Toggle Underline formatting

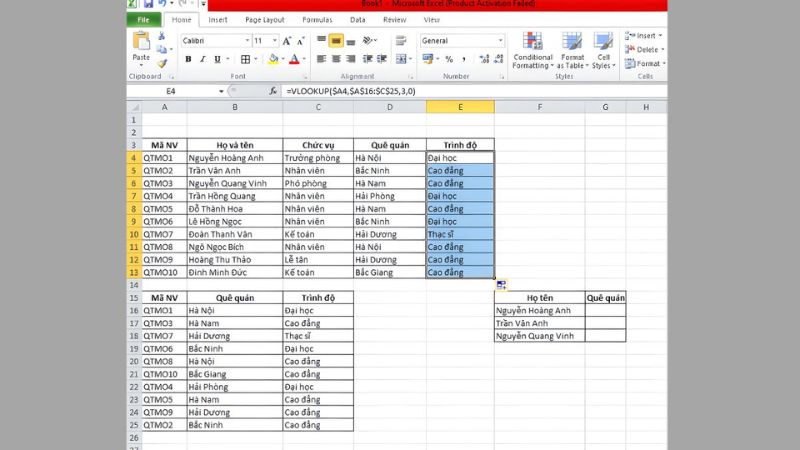tap(217, 59)
